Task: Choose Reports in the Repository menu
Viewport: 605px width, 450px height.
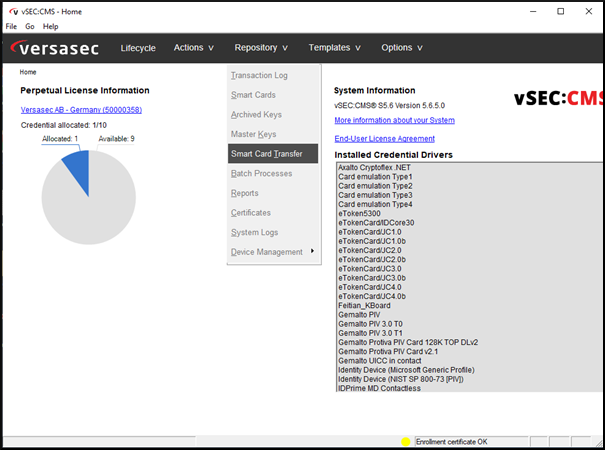Action: pyautogui.click(x=273, y=193)
